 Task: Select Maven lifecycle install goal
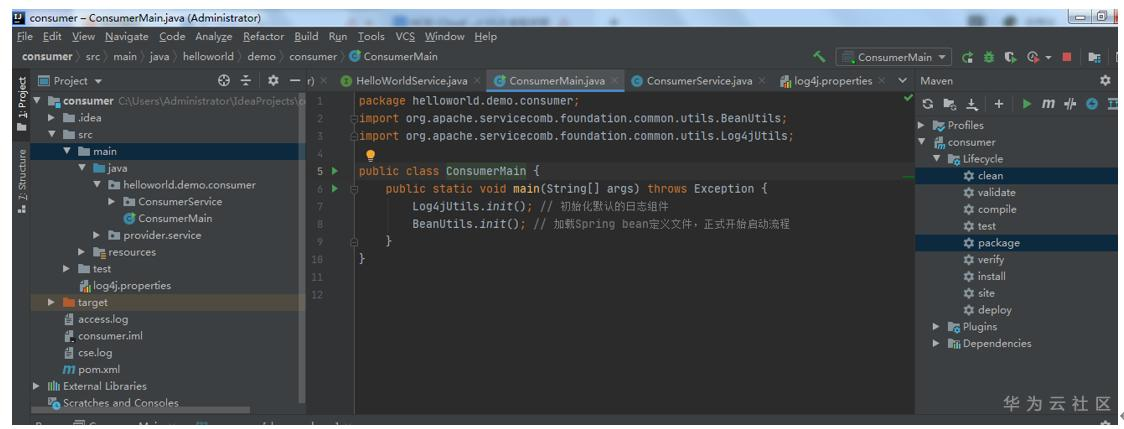tap(984, 276)
